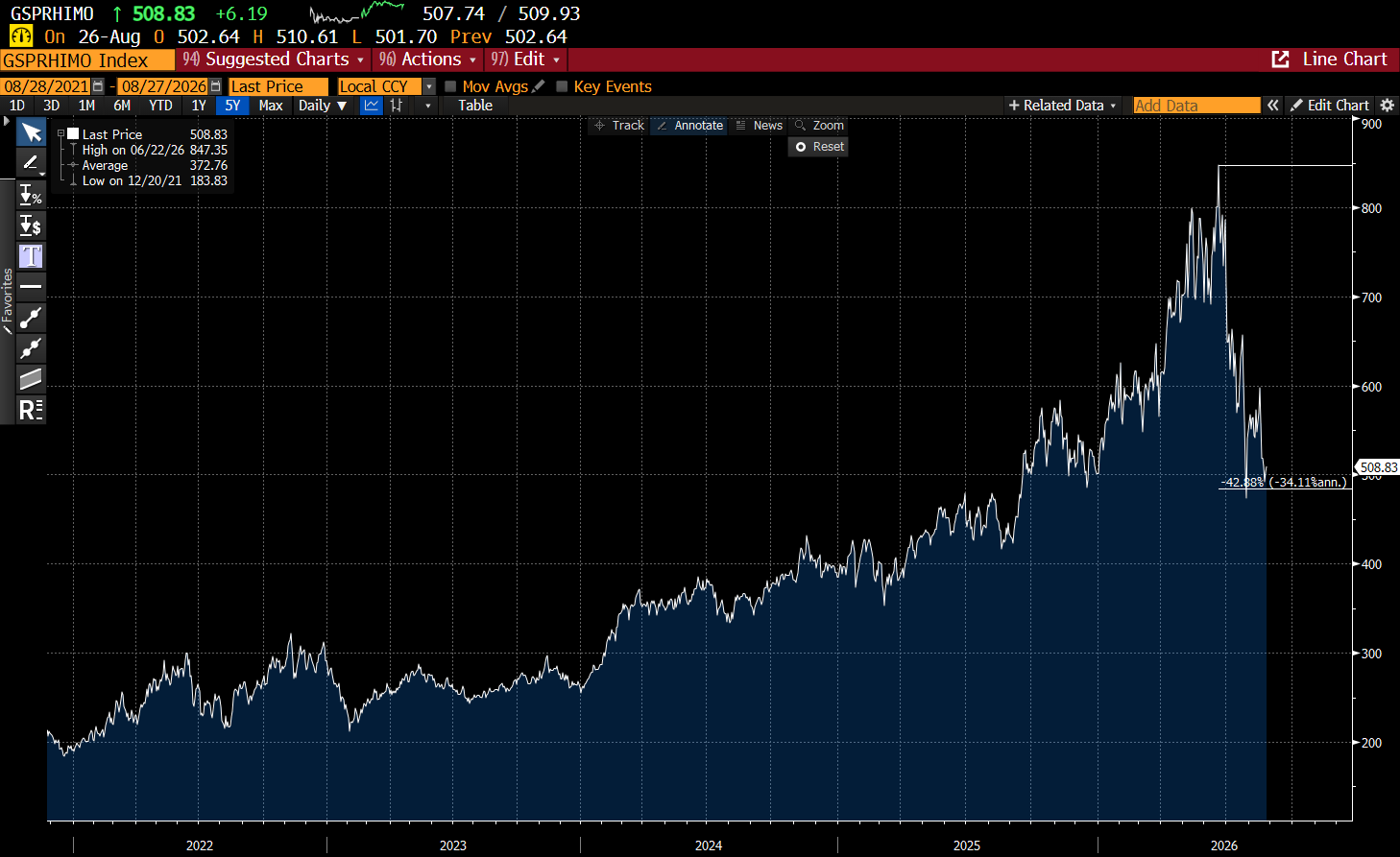Click the Add Data input field
This screenshot has height=857, width=1400.
1196,106
